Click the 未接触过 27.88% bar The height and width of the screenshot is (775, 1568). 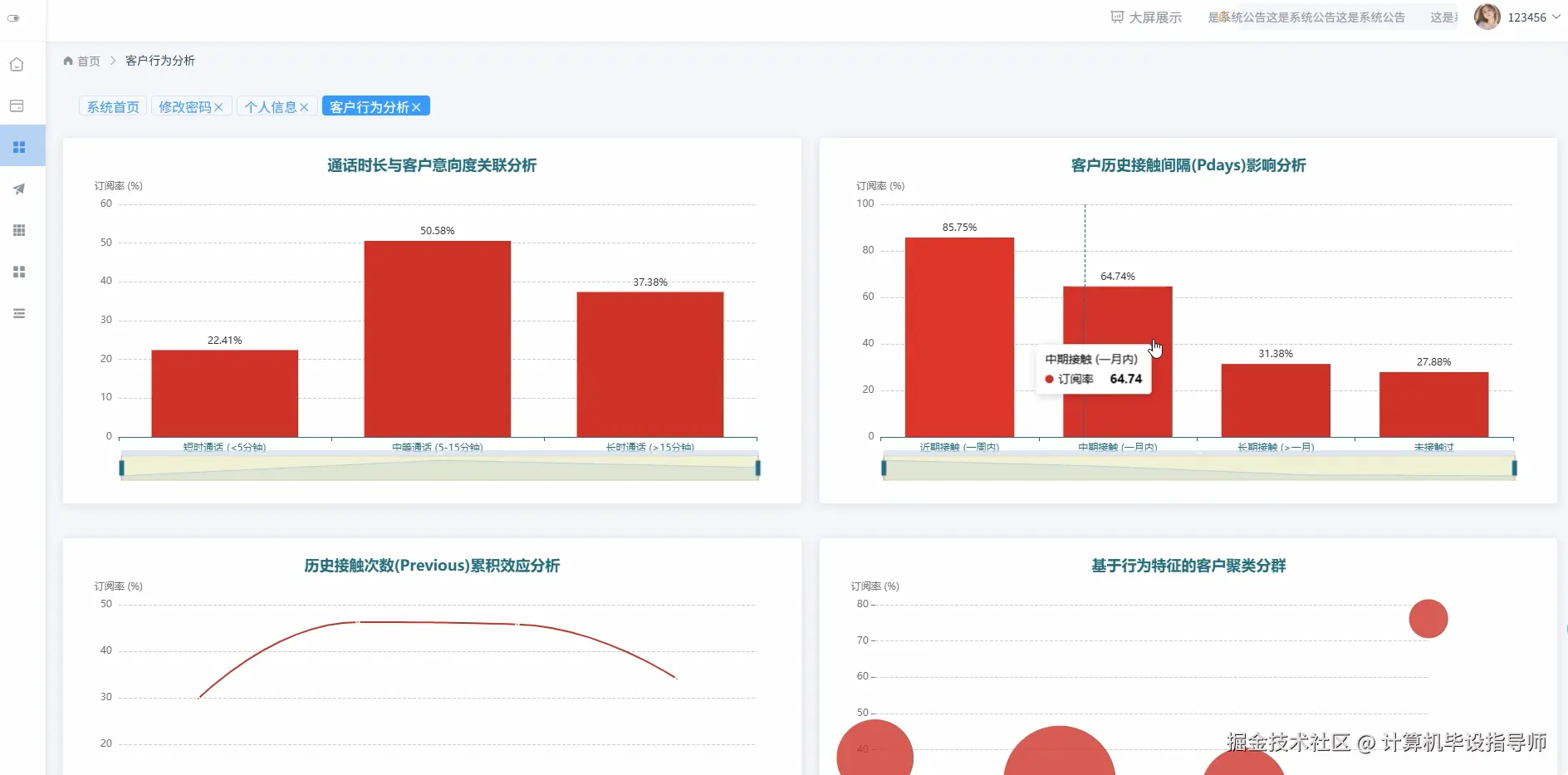click(1434, 405)
